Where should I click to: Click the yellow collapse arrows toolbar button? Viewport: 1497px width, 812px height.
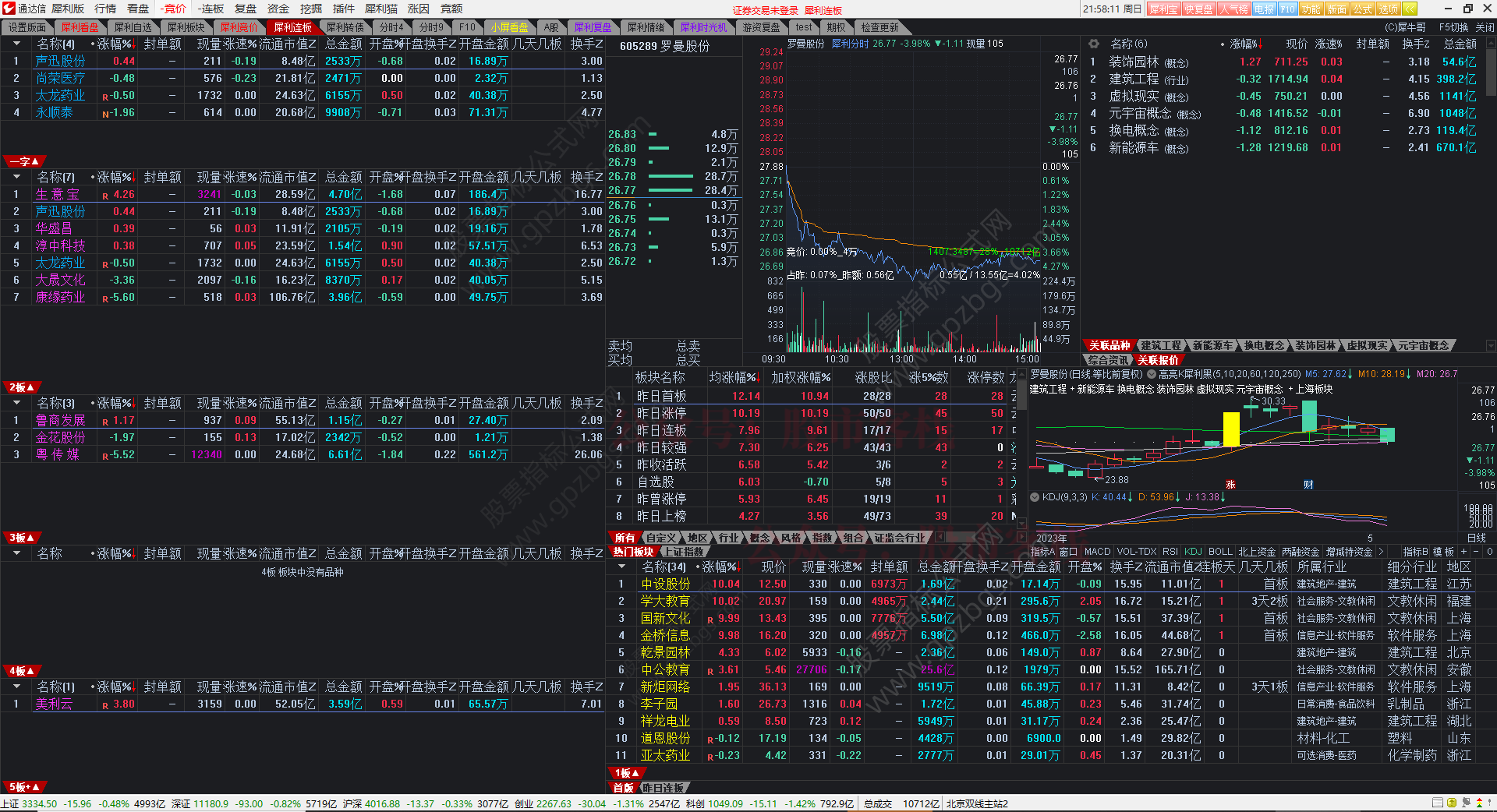(1410, 9)
